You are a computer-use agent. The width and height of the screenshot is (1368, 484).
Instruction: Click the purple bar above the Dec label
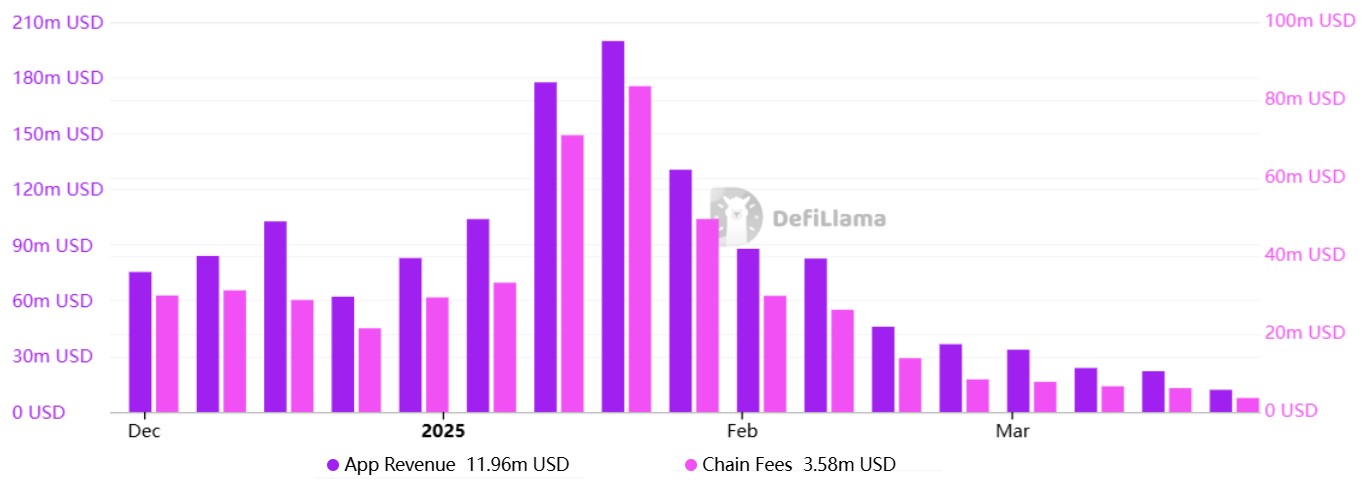pos(140,342)
